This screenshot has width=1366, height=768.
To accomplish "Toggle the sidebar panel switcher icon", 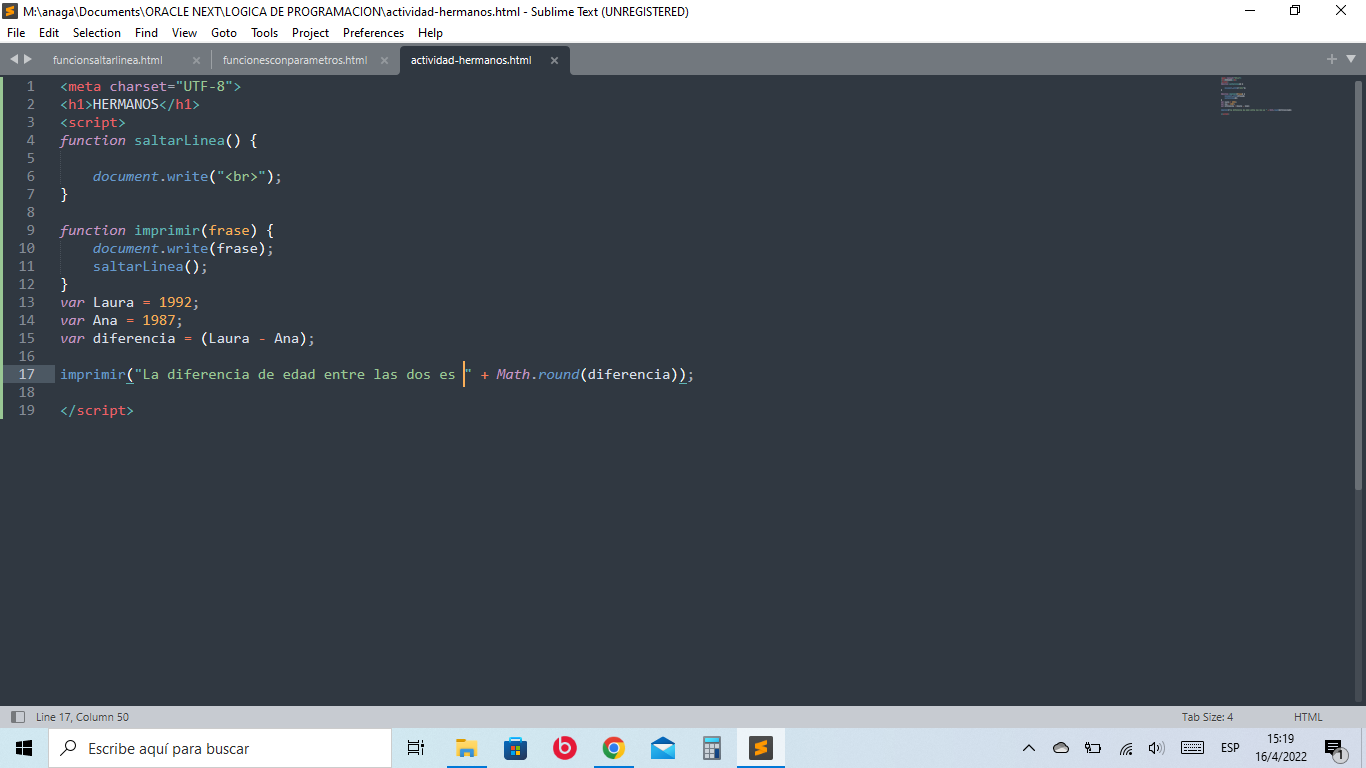I will click(17, 717).
